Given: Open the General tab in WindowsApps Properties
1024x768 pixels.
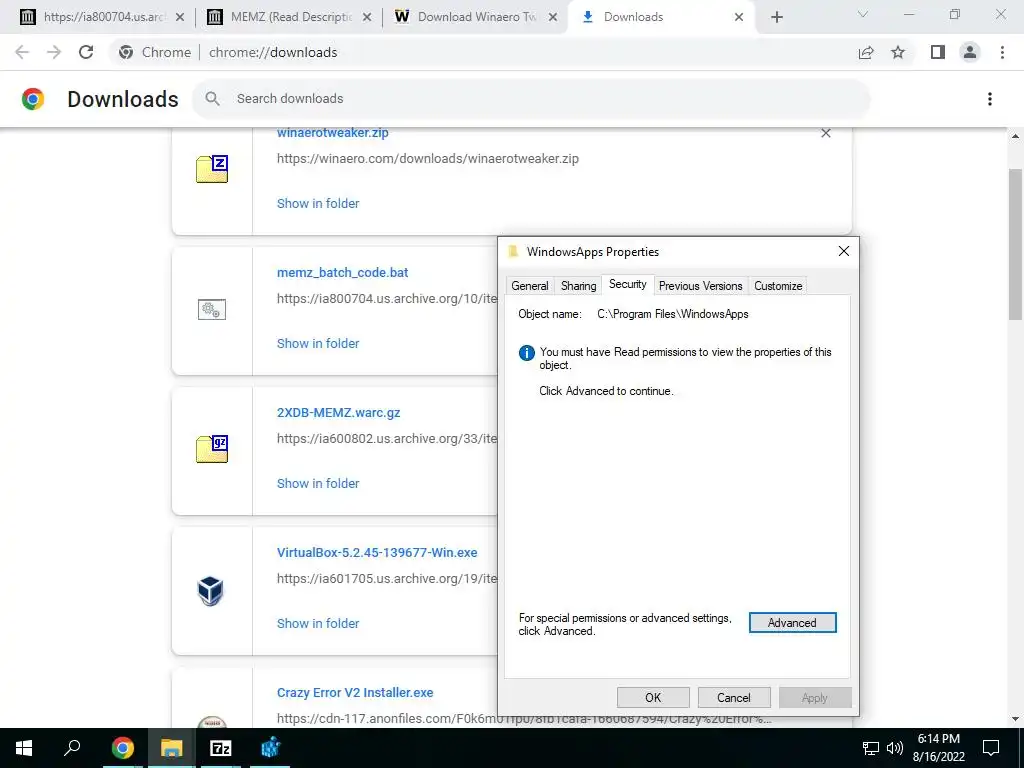Looking at the screenshot, I should tap(530, 286).
